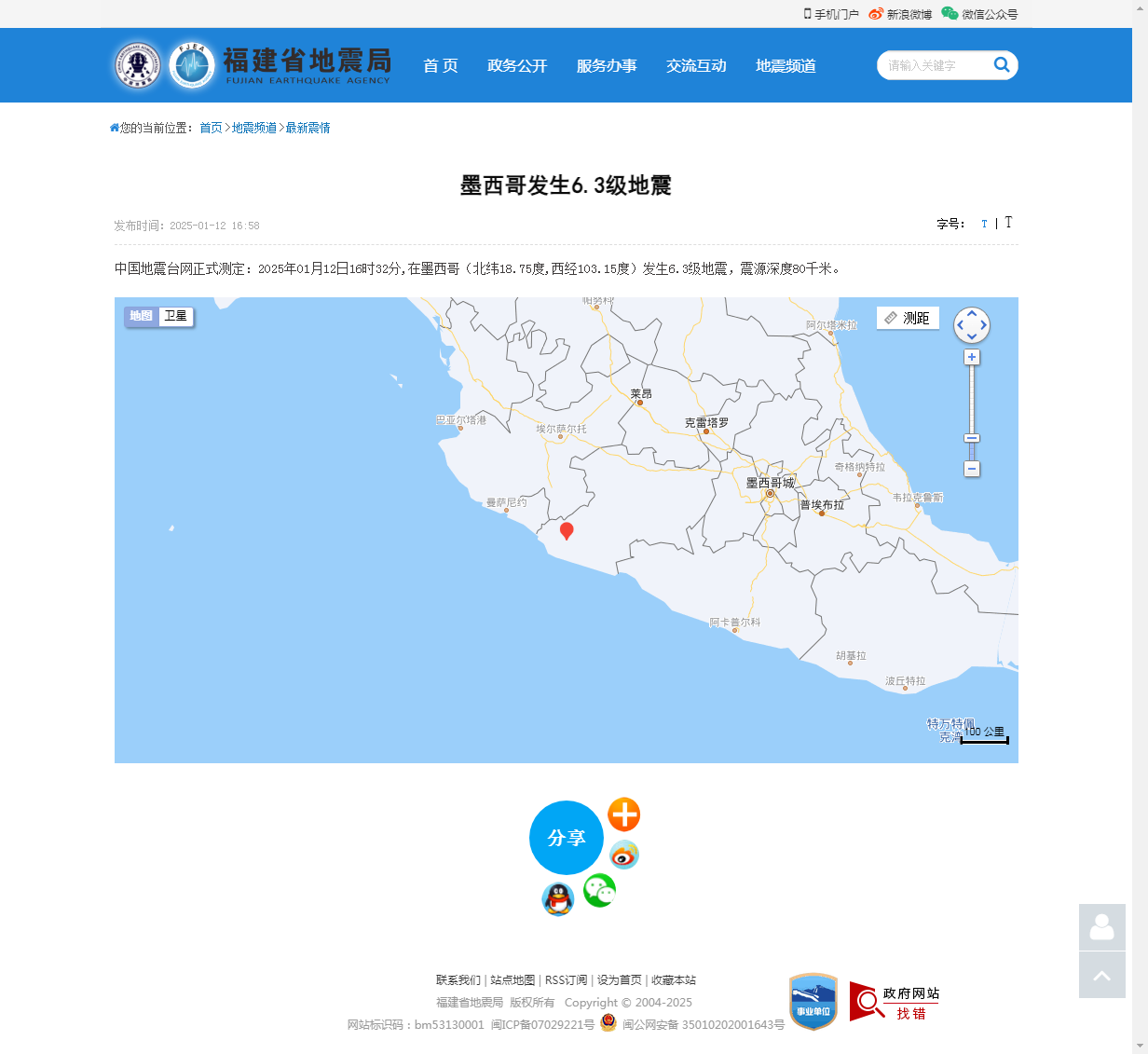The height and width of the screenshot is (1054, 1148).
Task: Click the orange plus share icon
Action: (x=623, y=814)
